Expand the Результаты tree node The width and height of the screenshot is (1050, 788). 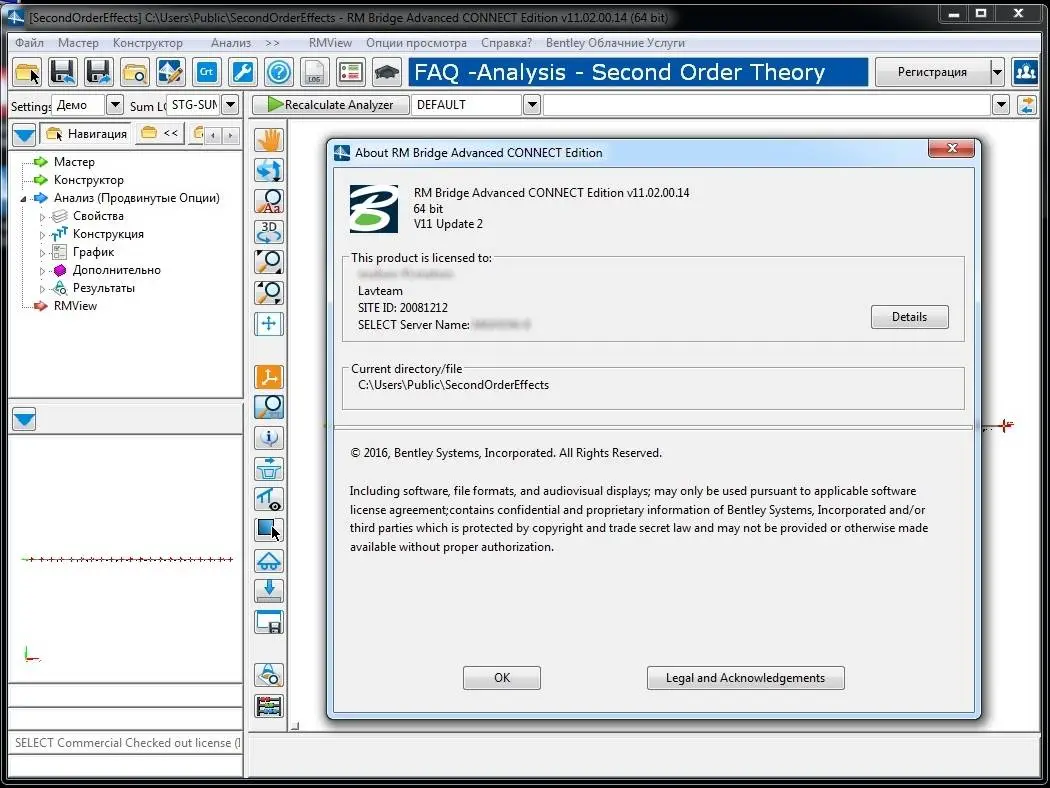pyautogui.click(x=42, y=289)
